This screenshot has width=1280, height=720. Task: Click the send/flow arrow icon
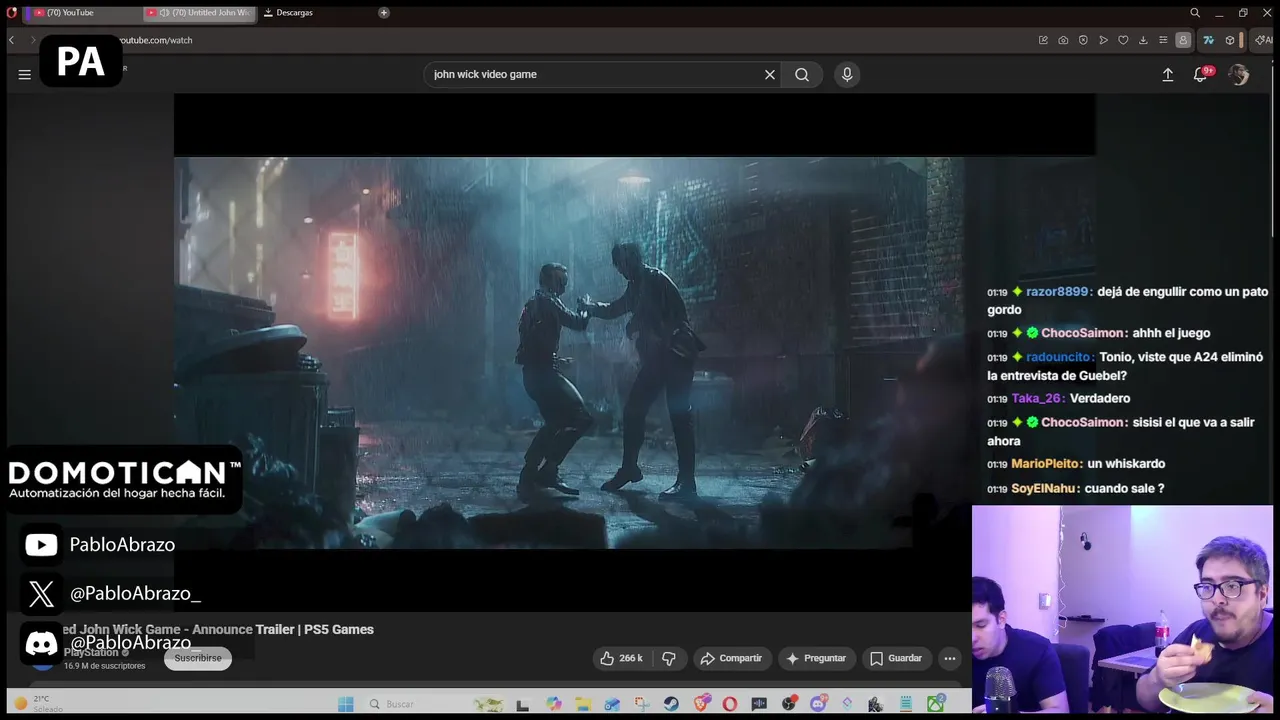point(1103,40)
